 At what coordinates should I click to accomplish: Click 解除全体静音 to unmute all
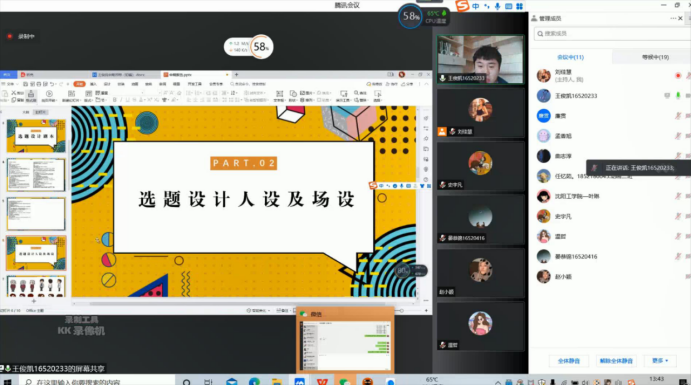pyautogui.click(x=616, y=361)
